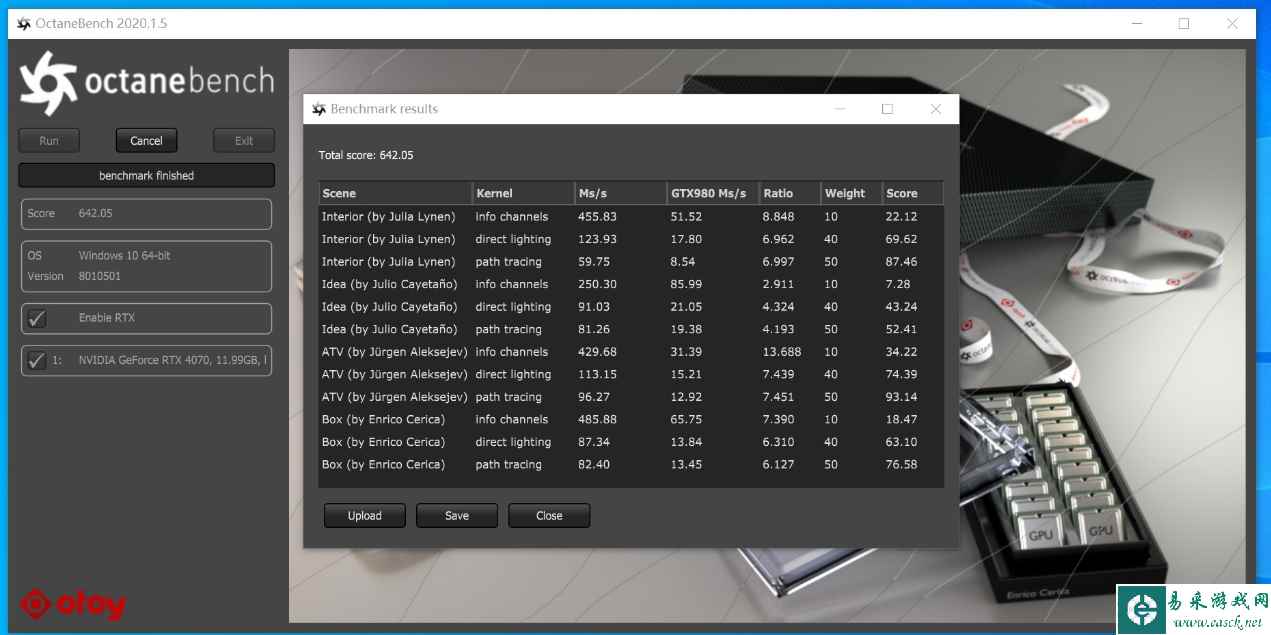
Task: Click the Cancel button in the sidebar
Action: pyautogui.click(x=146, y=141)
